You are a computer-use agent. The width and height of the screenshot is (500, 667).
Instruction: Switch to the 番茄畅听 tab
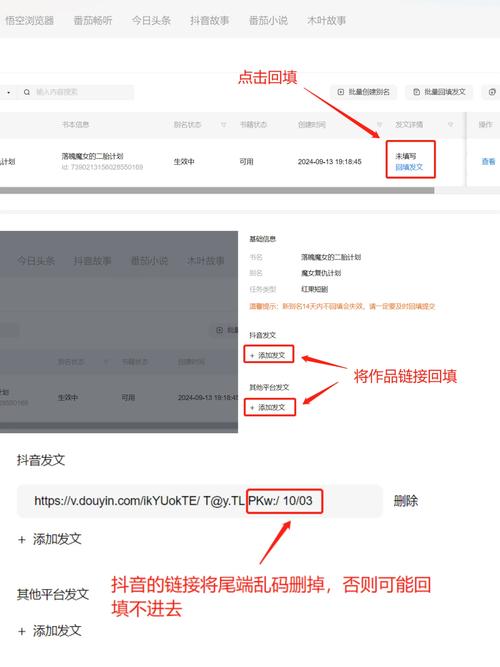click(x=93, y=20)
